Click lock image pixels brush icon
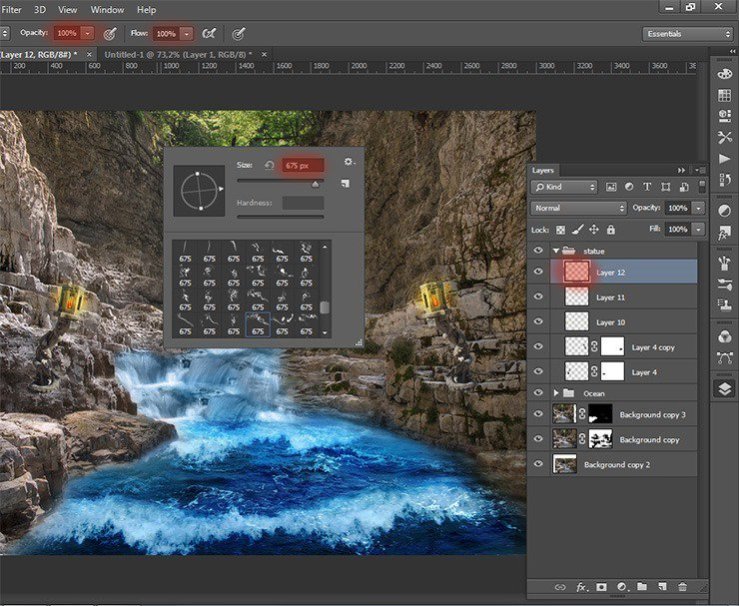Viewport: 739px width, 606px height. click(577, 230)
